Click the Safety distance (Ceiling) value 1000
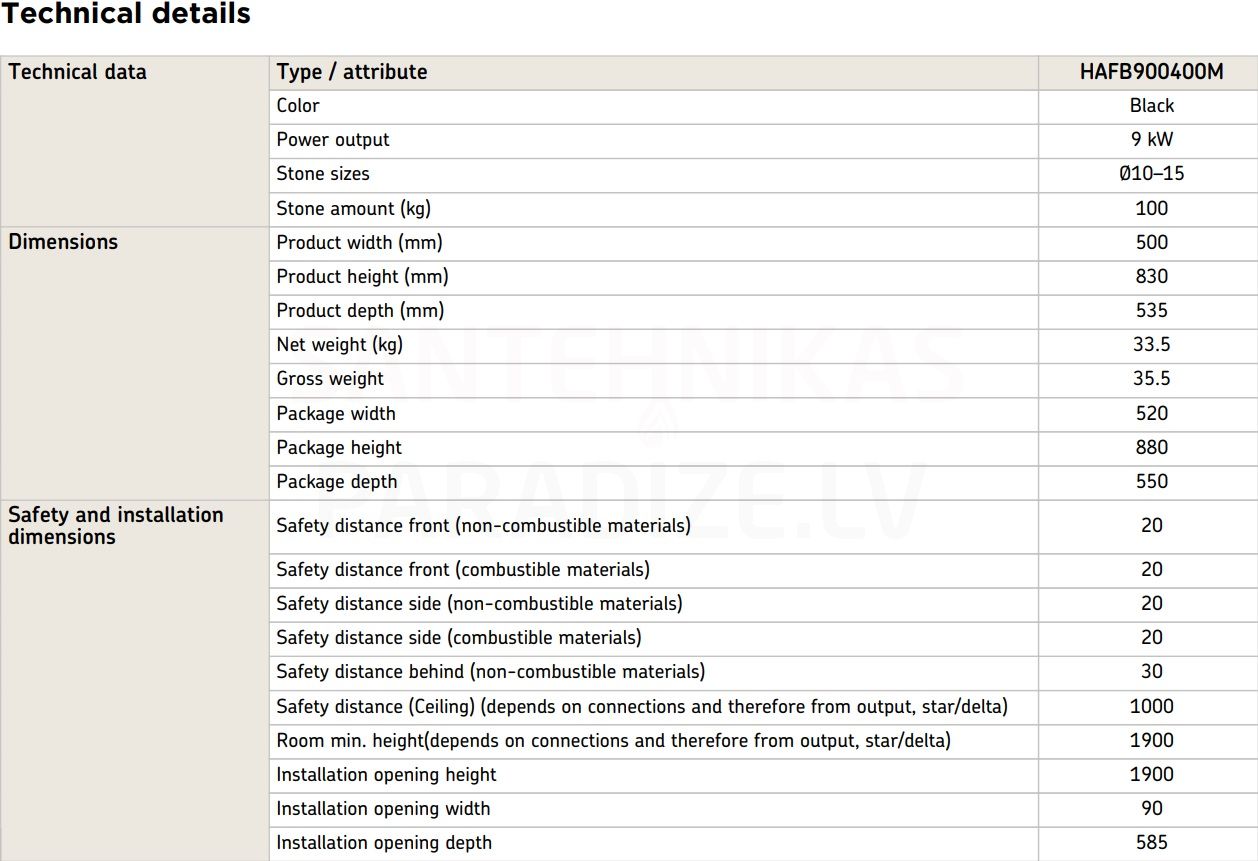This screenshot has height=861, width=1258. click(1151, 707)
